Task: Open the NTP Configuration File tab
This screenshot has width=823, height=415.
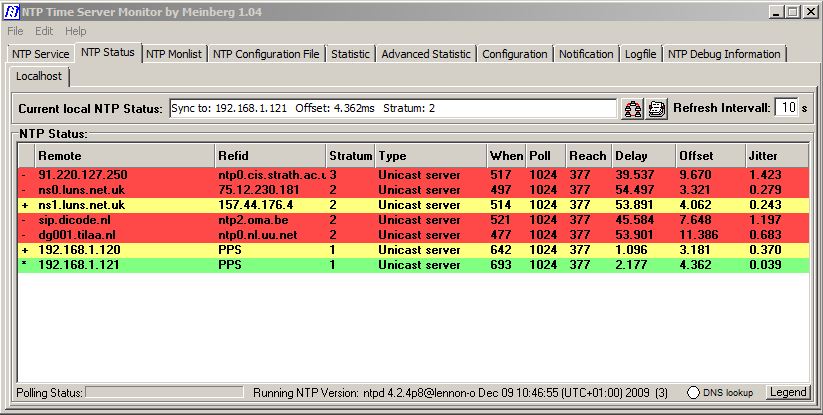Action: click(266, 54)
